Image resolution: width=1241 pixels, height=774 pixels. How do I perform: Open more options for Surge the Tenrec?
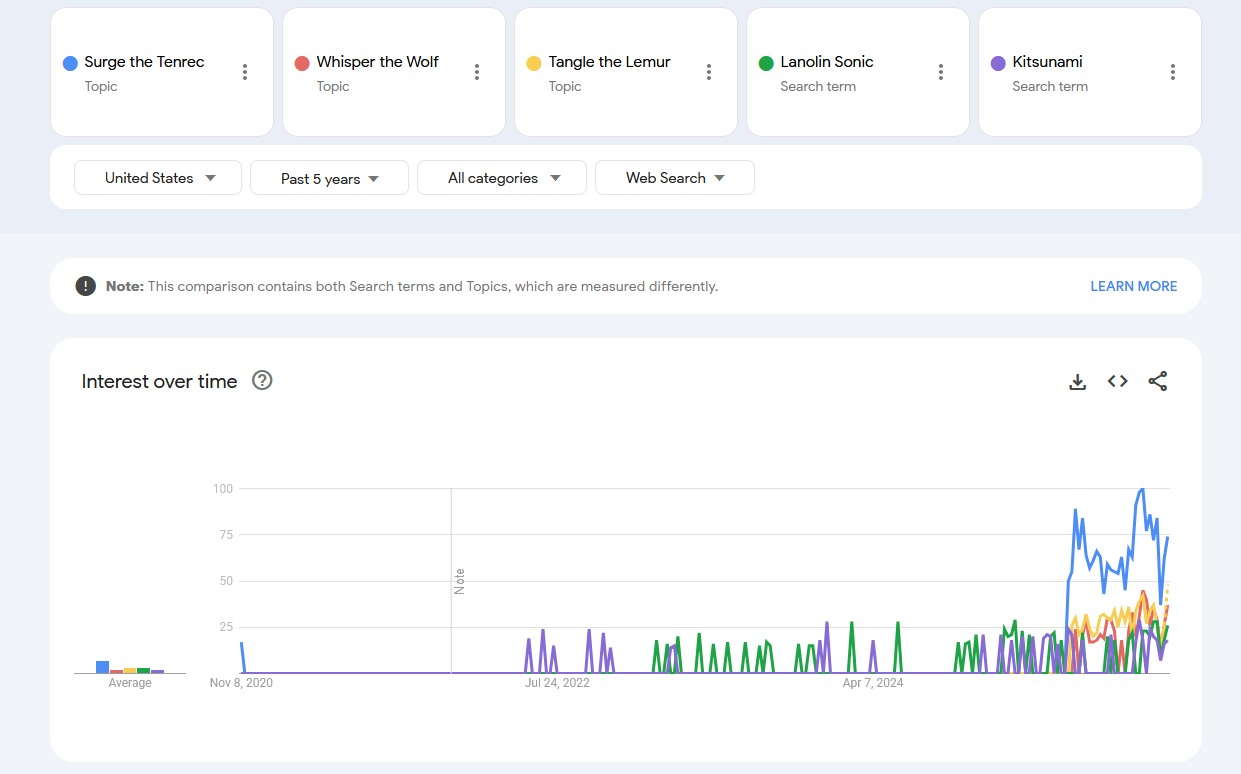245,72
